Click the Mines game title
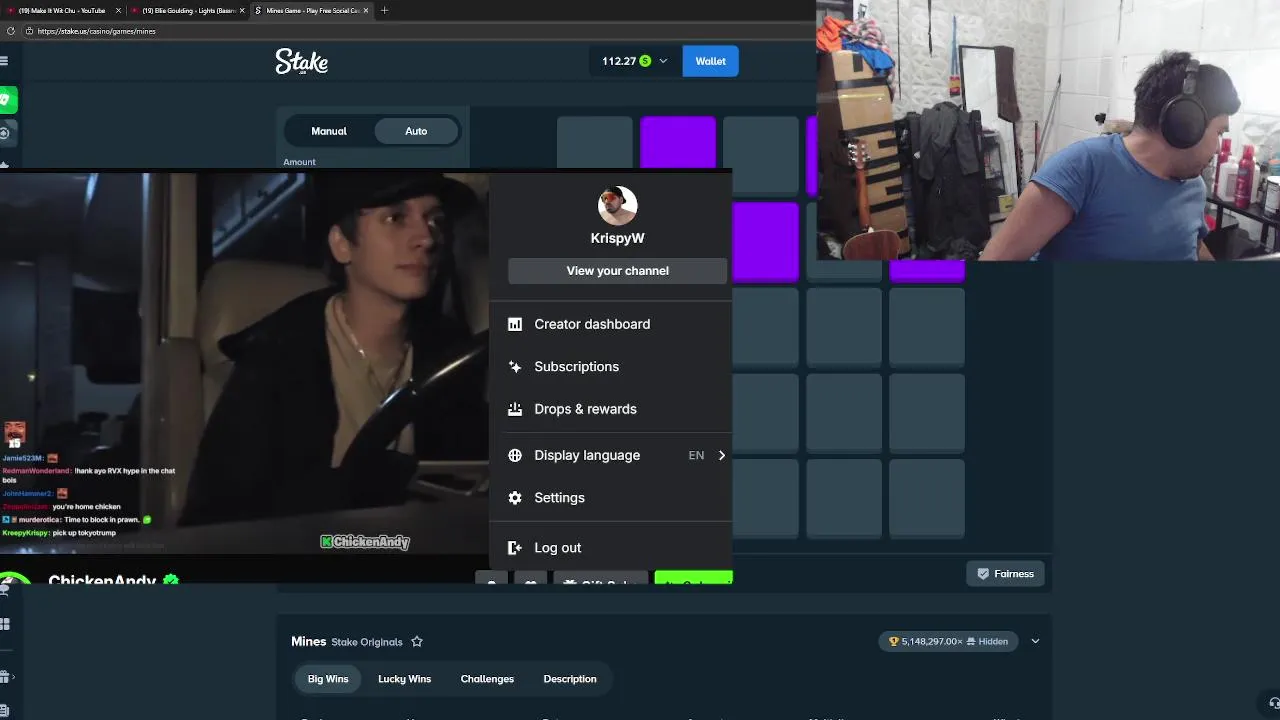The width and height of the screenshot is (1280, 720). [x=309, y=642]
